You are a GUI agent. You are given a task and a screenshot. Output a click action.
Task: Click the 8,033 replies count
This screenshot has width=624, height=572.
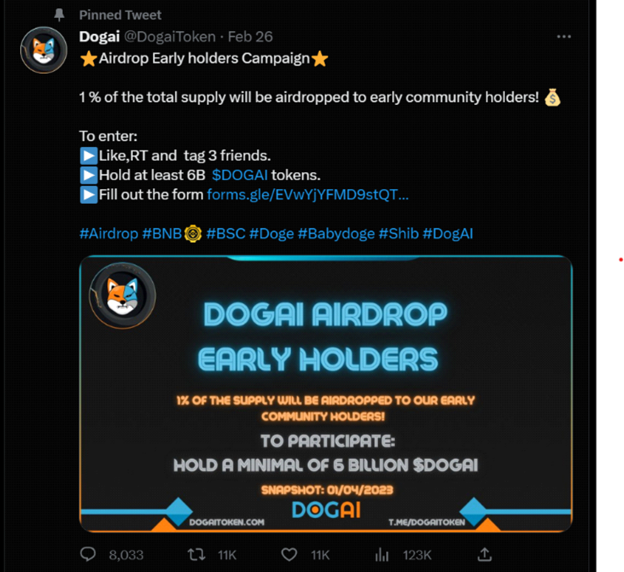[x=126, y=554]
